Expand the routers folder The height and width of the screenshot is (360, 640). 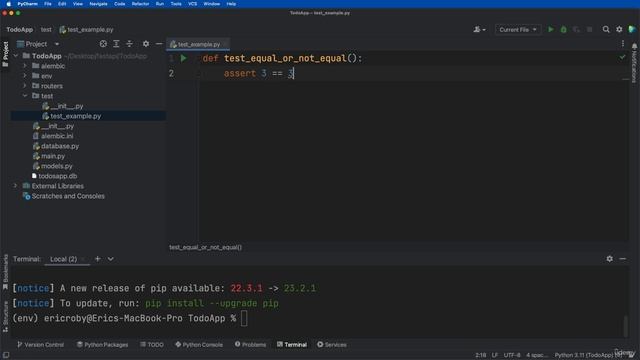(x=25, y=86)
